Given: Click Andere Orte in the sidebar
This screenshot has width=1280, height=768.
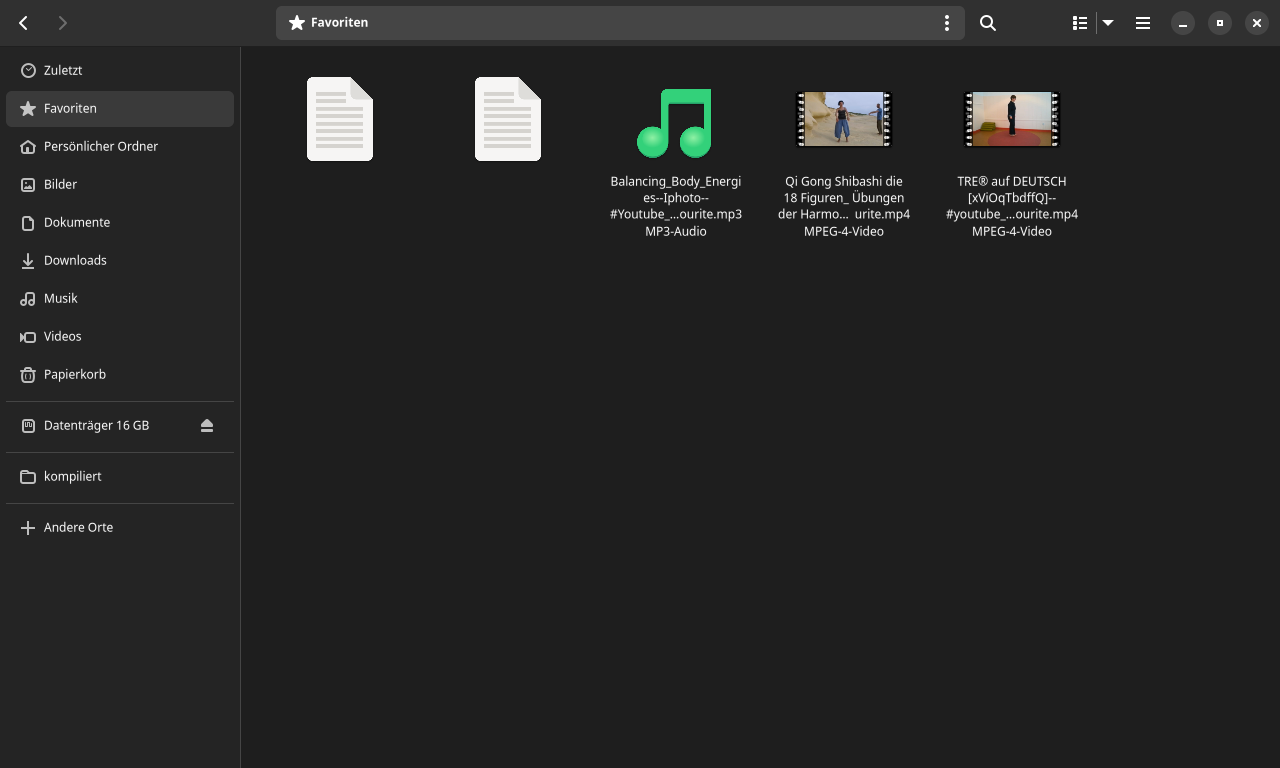Looking at the screenshot, I should (78, 527).
